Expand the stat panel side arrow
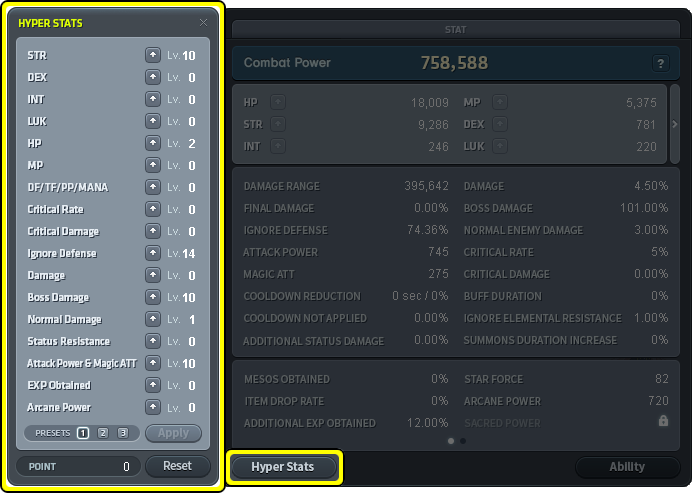Screen dimensions: 692x493 (x=674, y=124)
